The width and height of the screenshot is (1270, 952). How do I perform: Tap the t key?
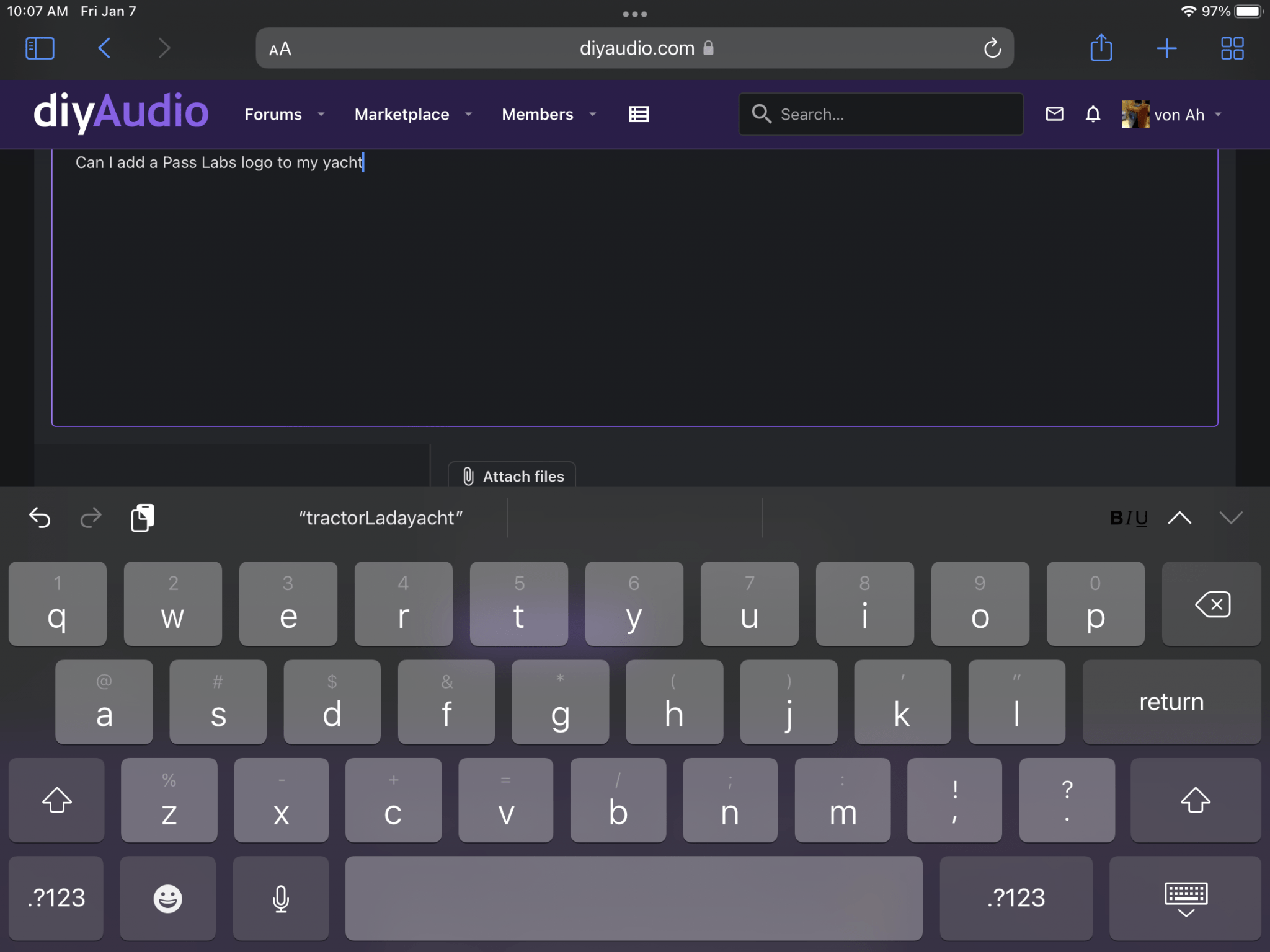point(519,604)
